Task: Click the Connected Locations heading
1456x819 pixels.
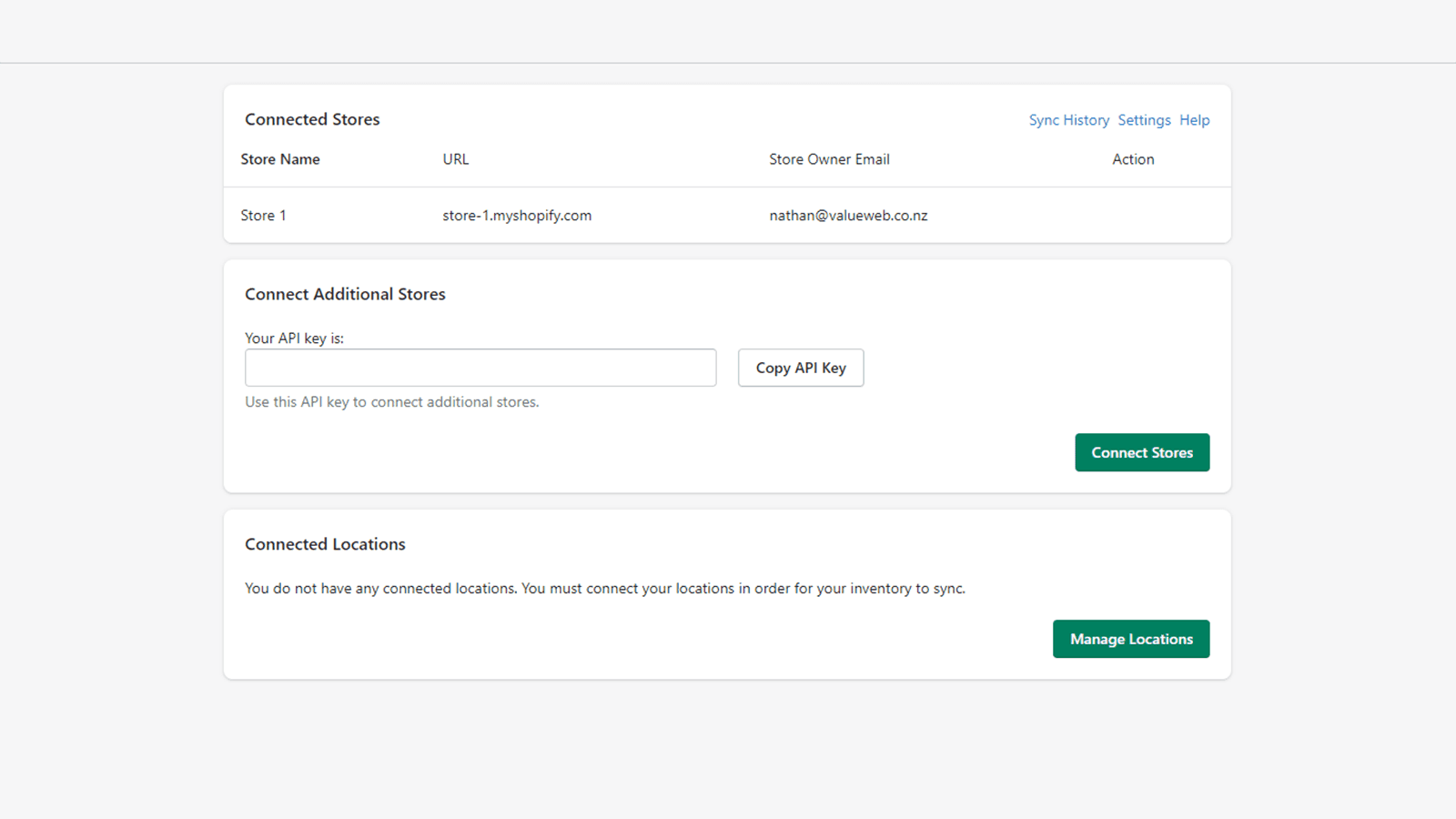Action: coord(325,544)
